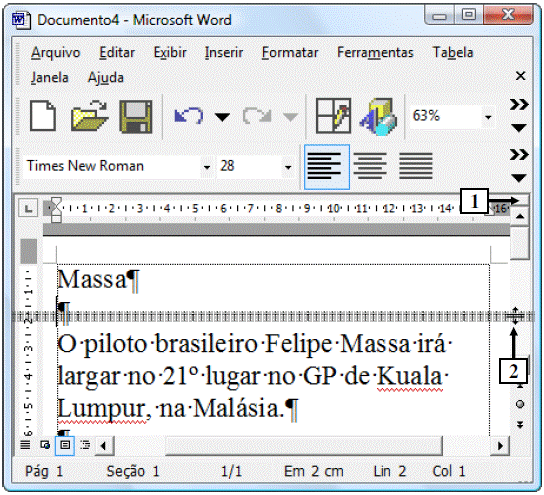The width and height of the screenshot is (544, 495).
Task: Open the Times New Roman font dropdown
Action: tap(207, 168)
